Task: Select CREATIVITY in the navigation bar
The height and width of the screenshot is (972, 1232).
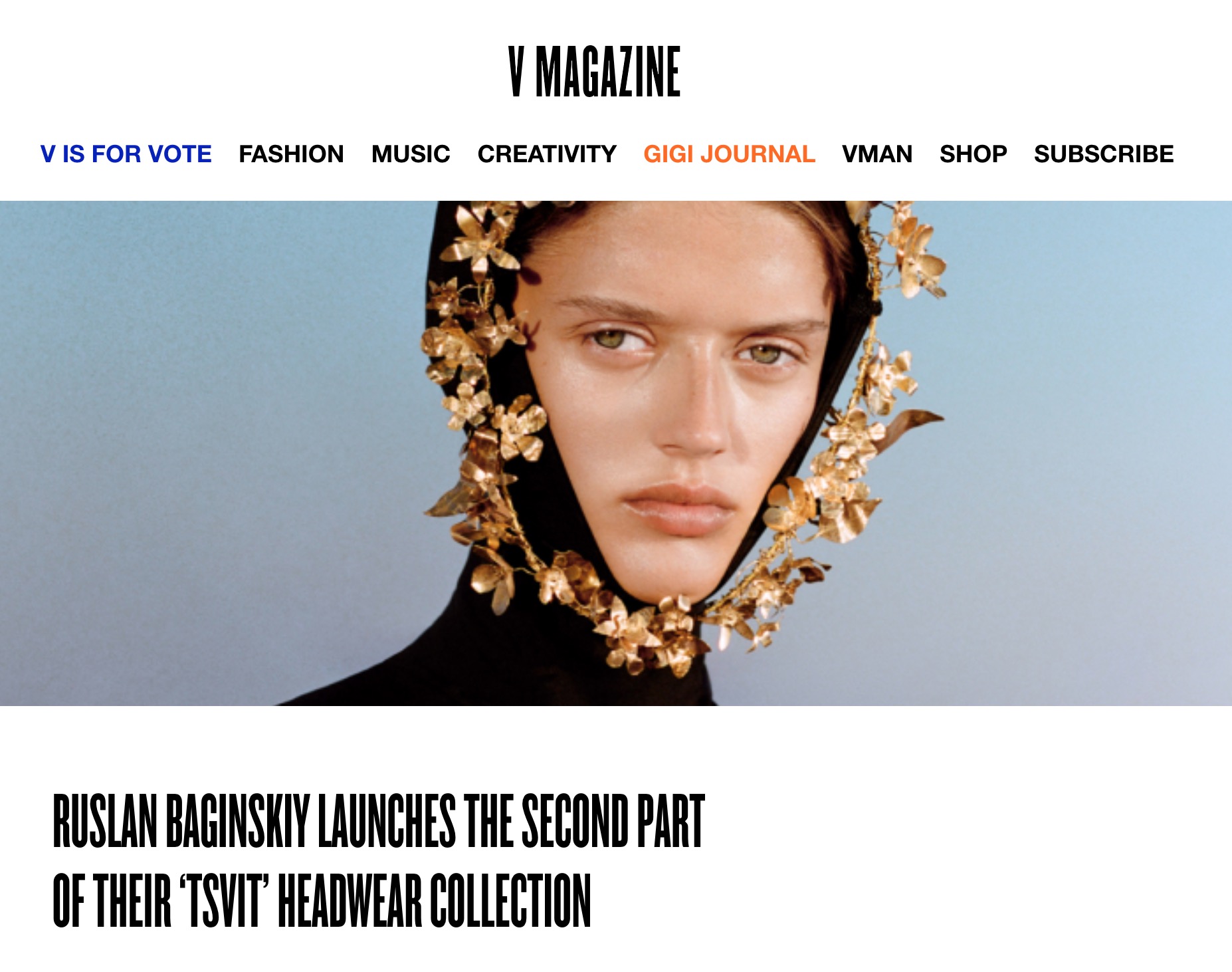Action: (547, 154)
